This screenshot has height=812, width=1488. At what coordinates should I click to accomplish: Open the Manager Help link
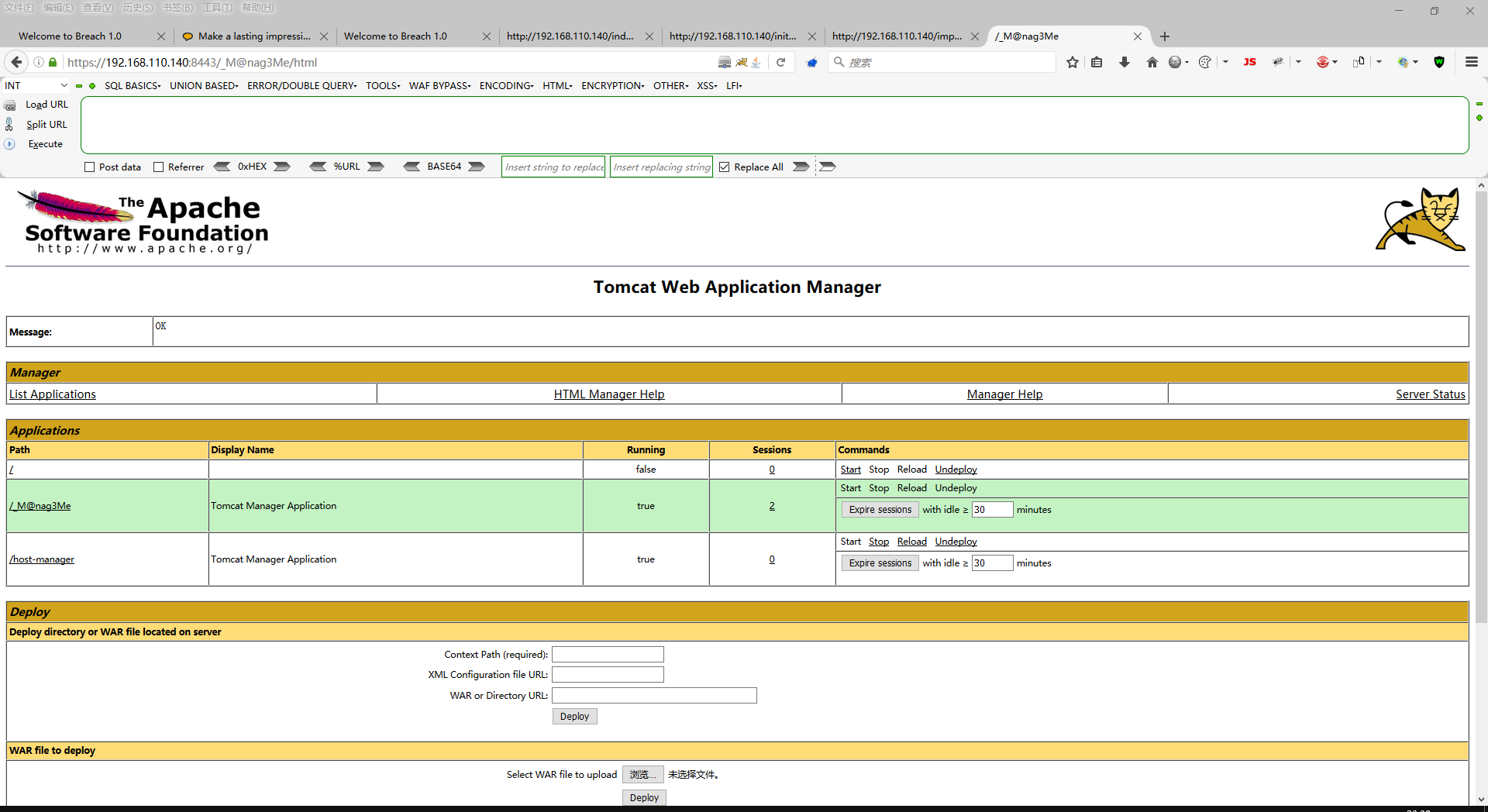(1004, 394)
